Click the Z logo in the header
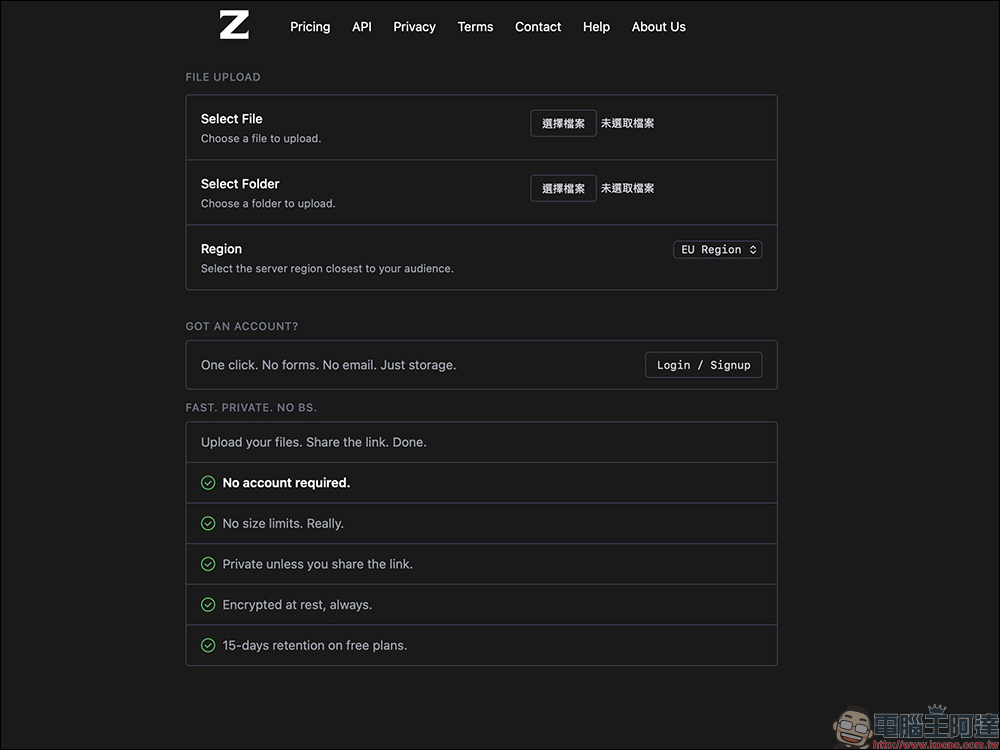The image size is (1000, 750). coord(233,25)
